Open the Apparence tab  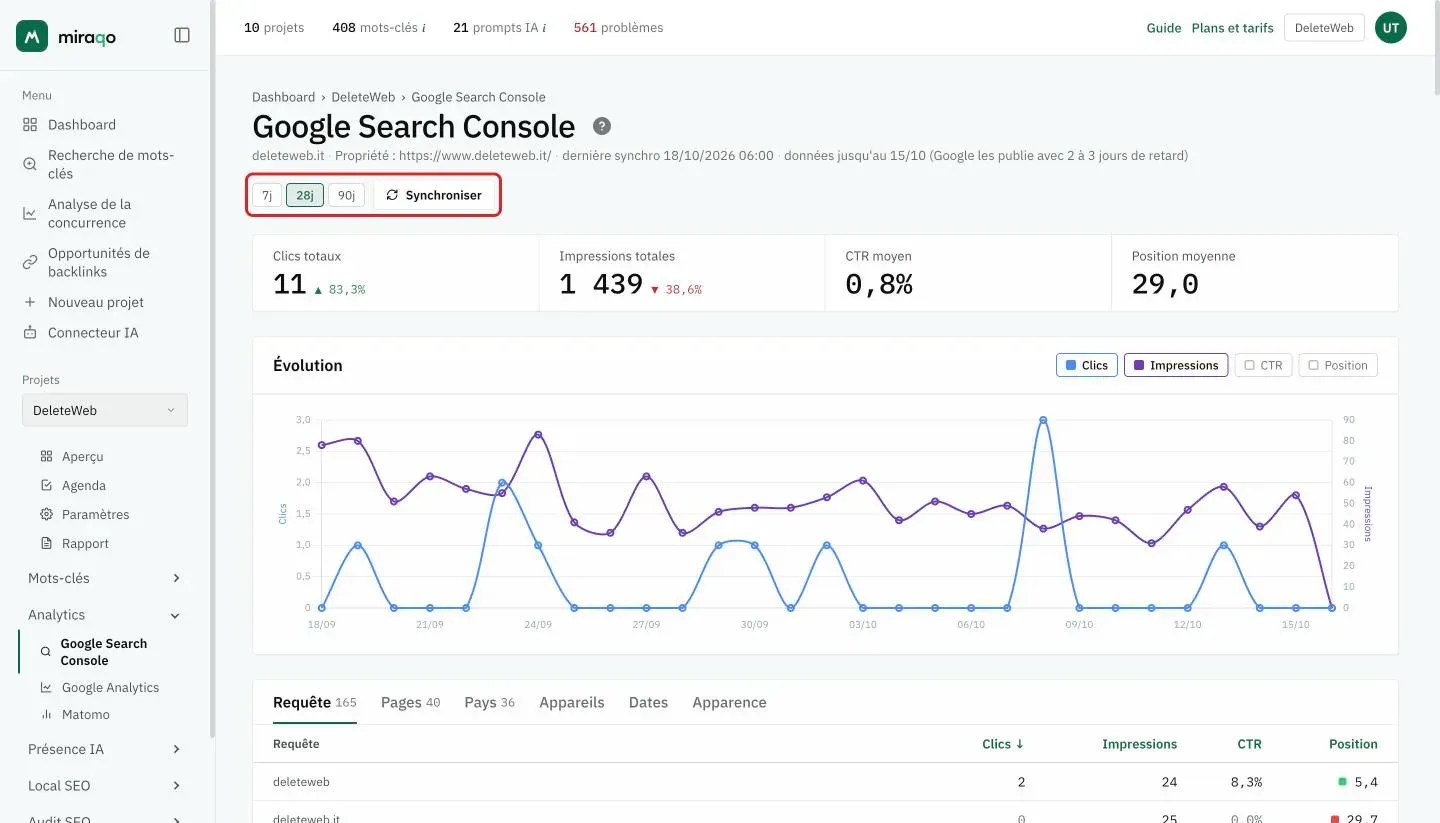point(729,702)
